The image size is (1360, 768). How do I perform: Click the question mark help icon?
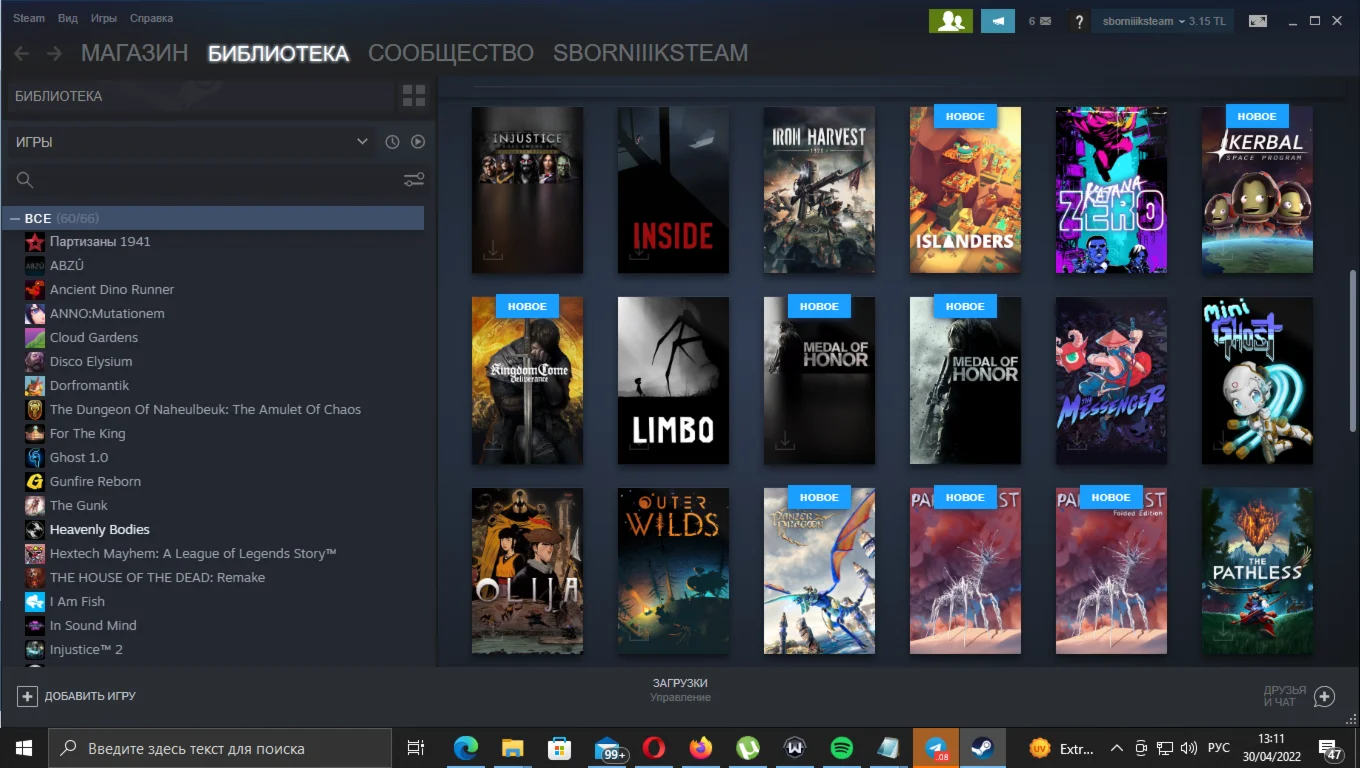pyautogui.click(x=1078, y=21)
